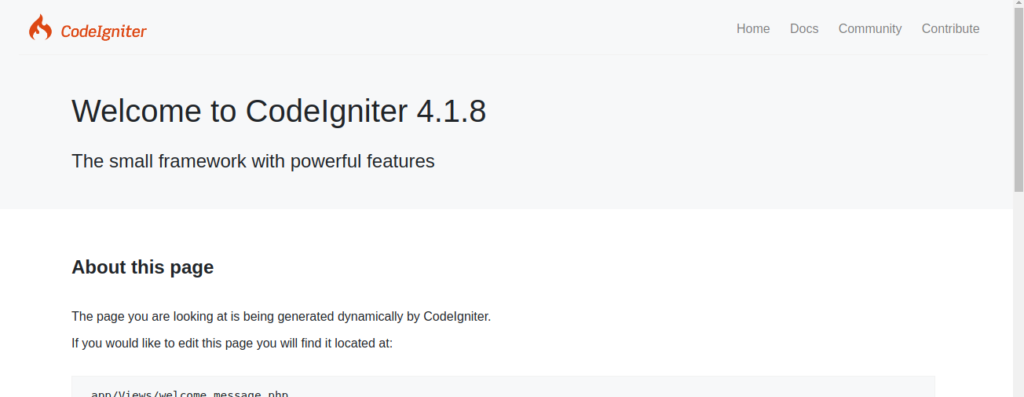
Task: Click the CodeIgniter flame logo icon
Action: click(x=40, y=27)
